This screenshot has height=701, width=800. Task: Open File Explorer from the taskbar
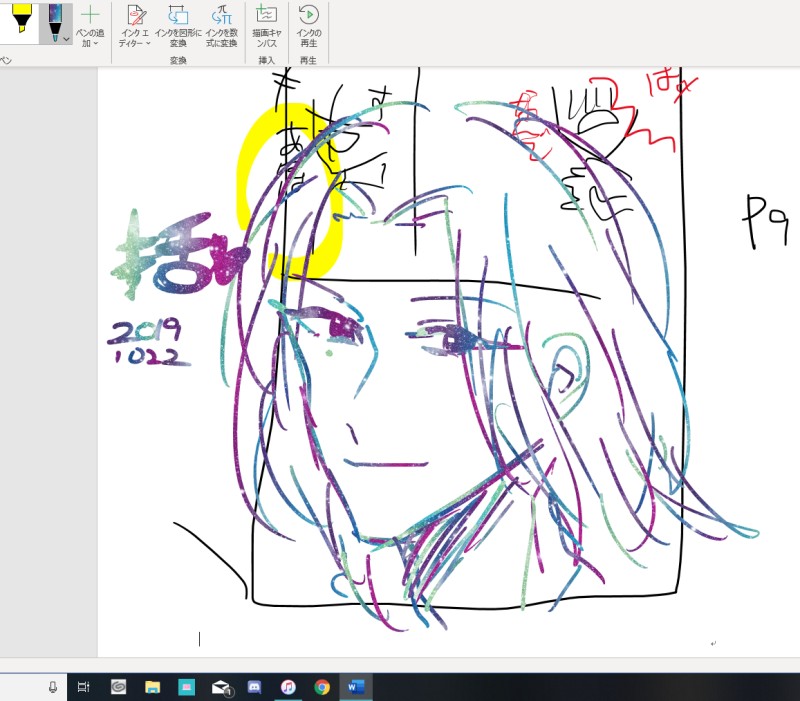[x=152, y=687]
